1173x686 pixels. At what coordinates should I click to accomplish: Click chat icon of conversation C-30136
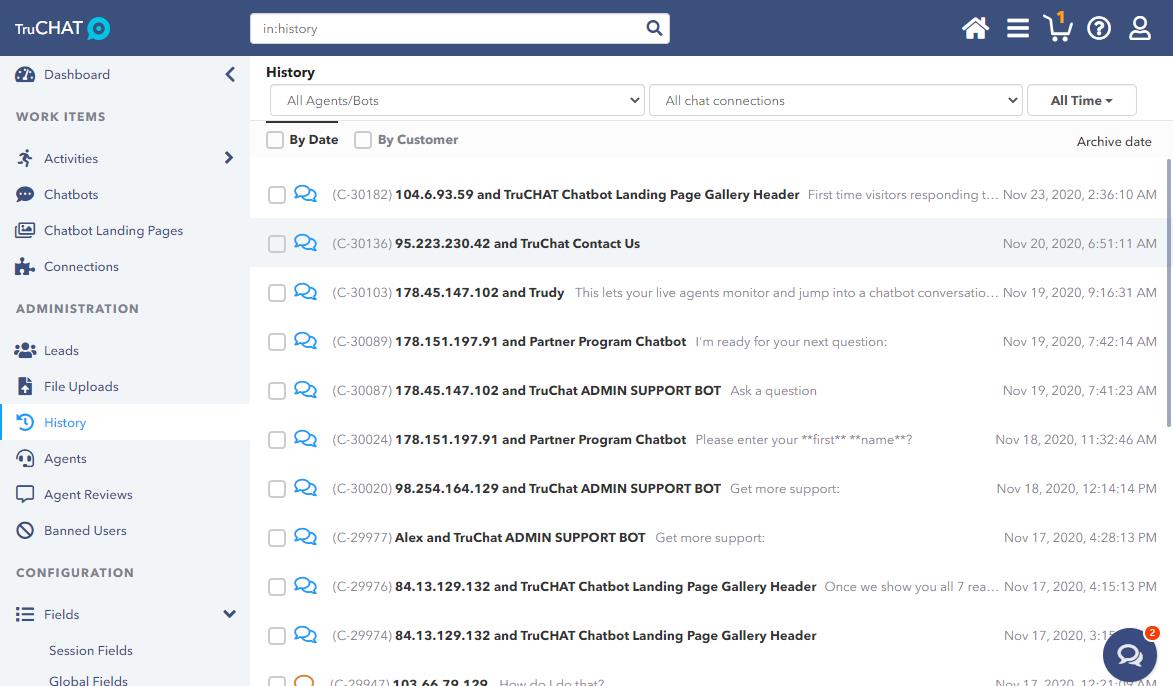pyautogui.click(x=305, y=242)
